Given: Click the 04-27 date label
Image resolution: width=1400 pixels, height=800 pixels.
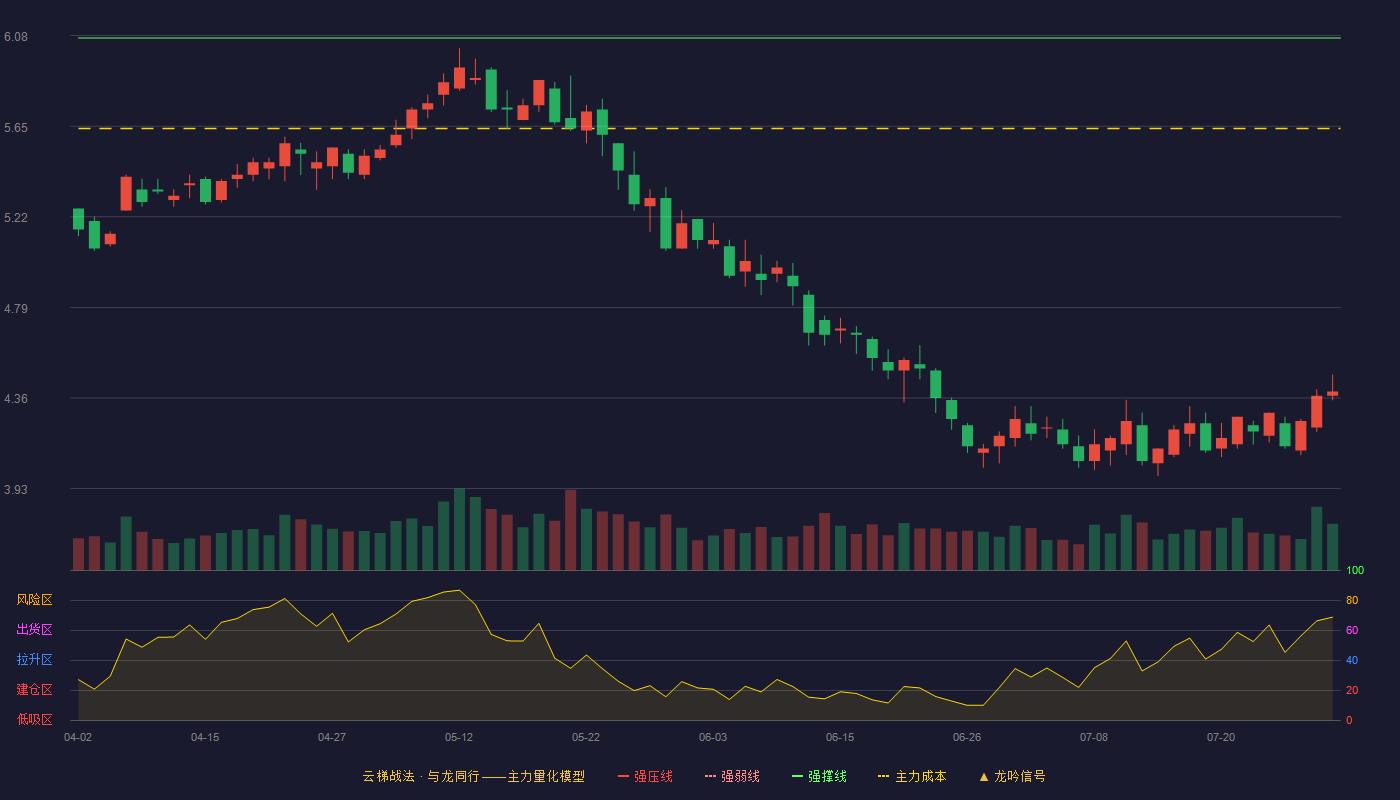Looking at the screenshot, I should click(x=332, y=737).
